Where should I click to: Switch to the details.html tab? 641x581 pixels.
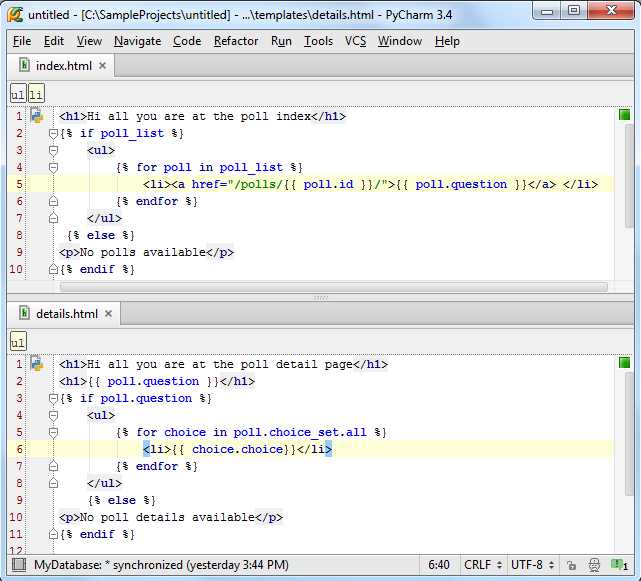point(66,314)
